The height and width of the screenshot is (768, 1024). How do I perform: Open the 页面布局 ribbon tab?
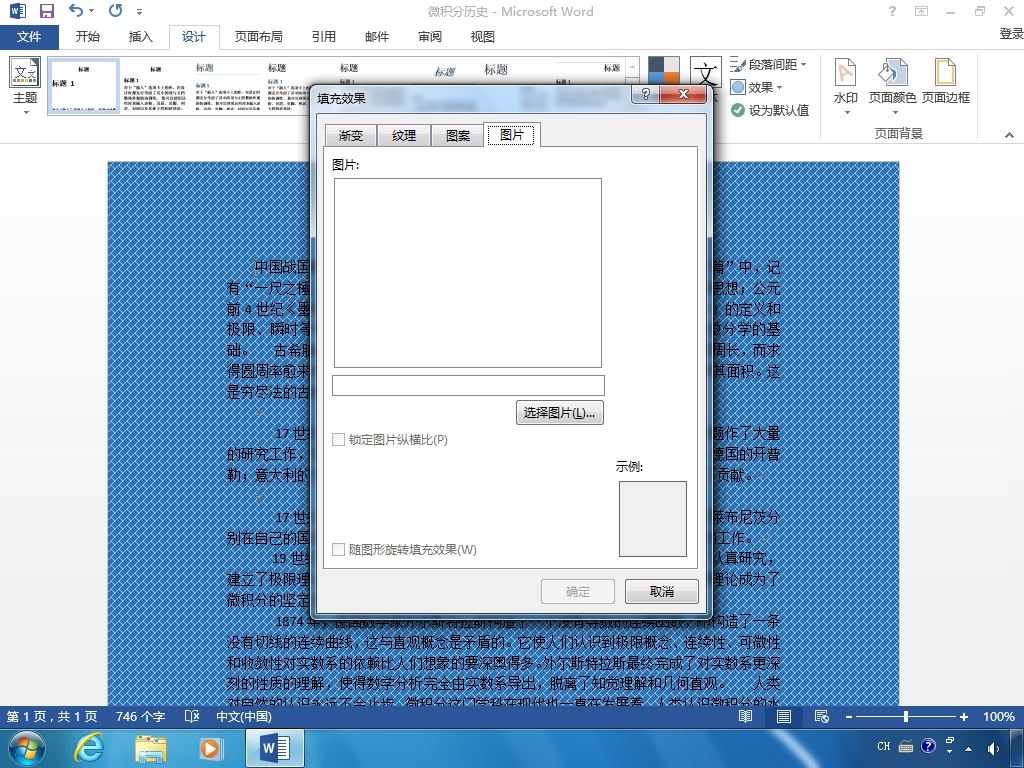(259, 37)
